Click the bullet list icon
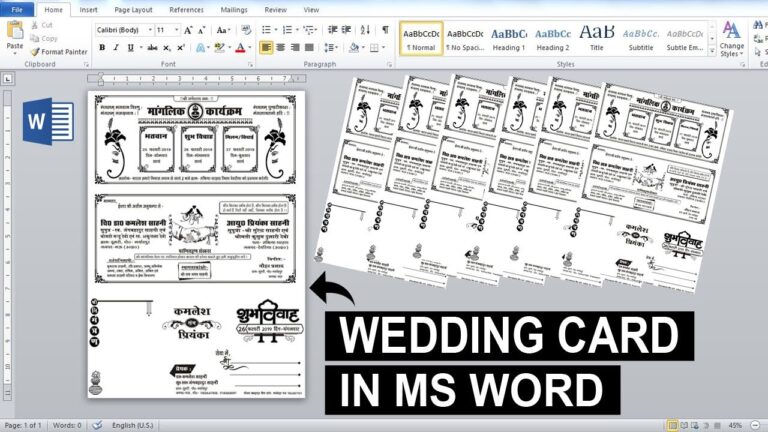Screen dimensions: 768x432 (266, 30)
